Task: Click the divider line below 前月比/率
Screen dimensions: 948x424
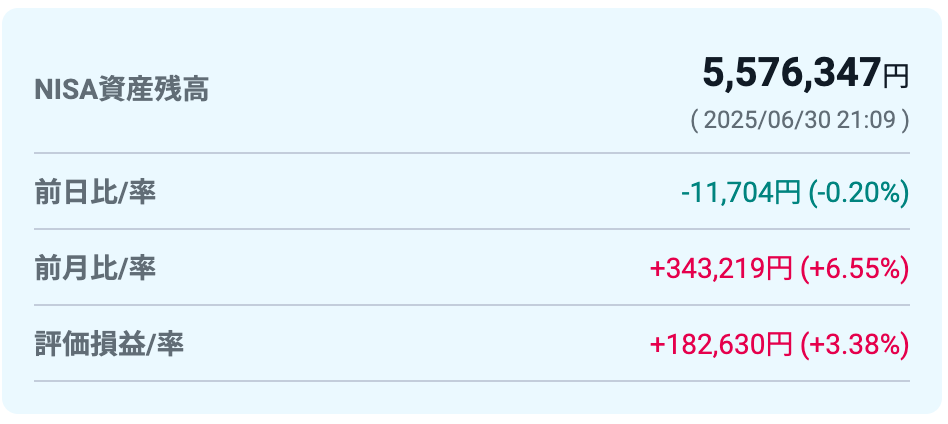Action: pyautogui.click(x=472, y=305)
